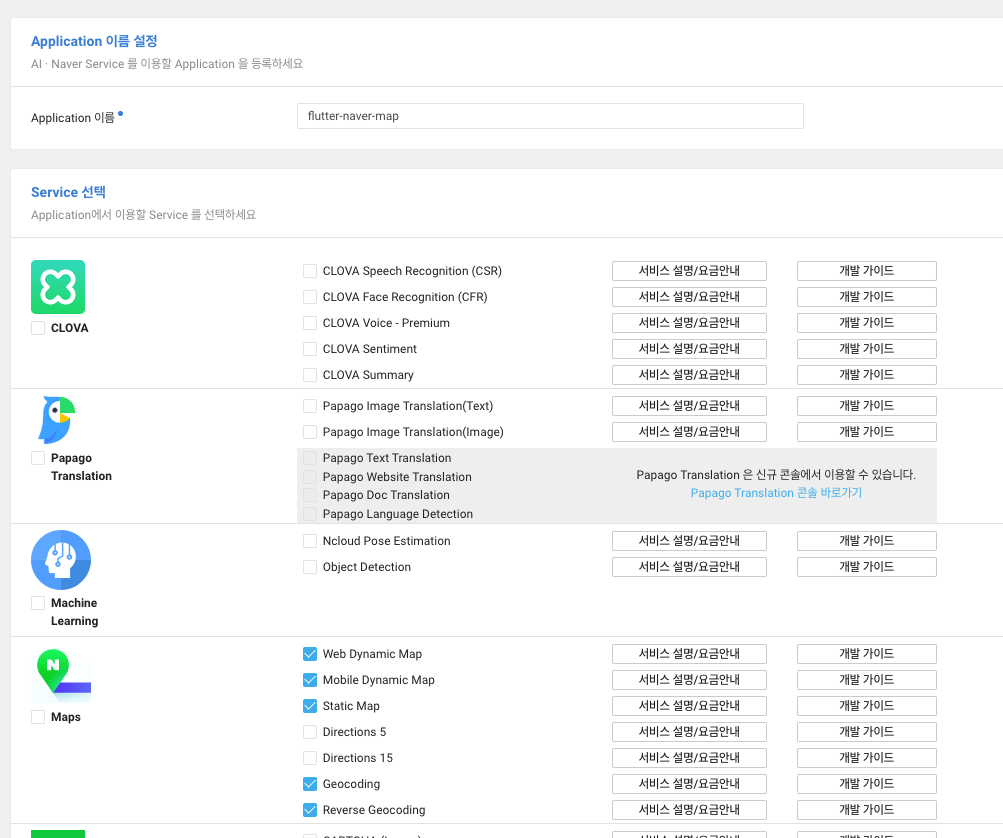Open 개발 가이드 for Geocoding

coord(867,784)
